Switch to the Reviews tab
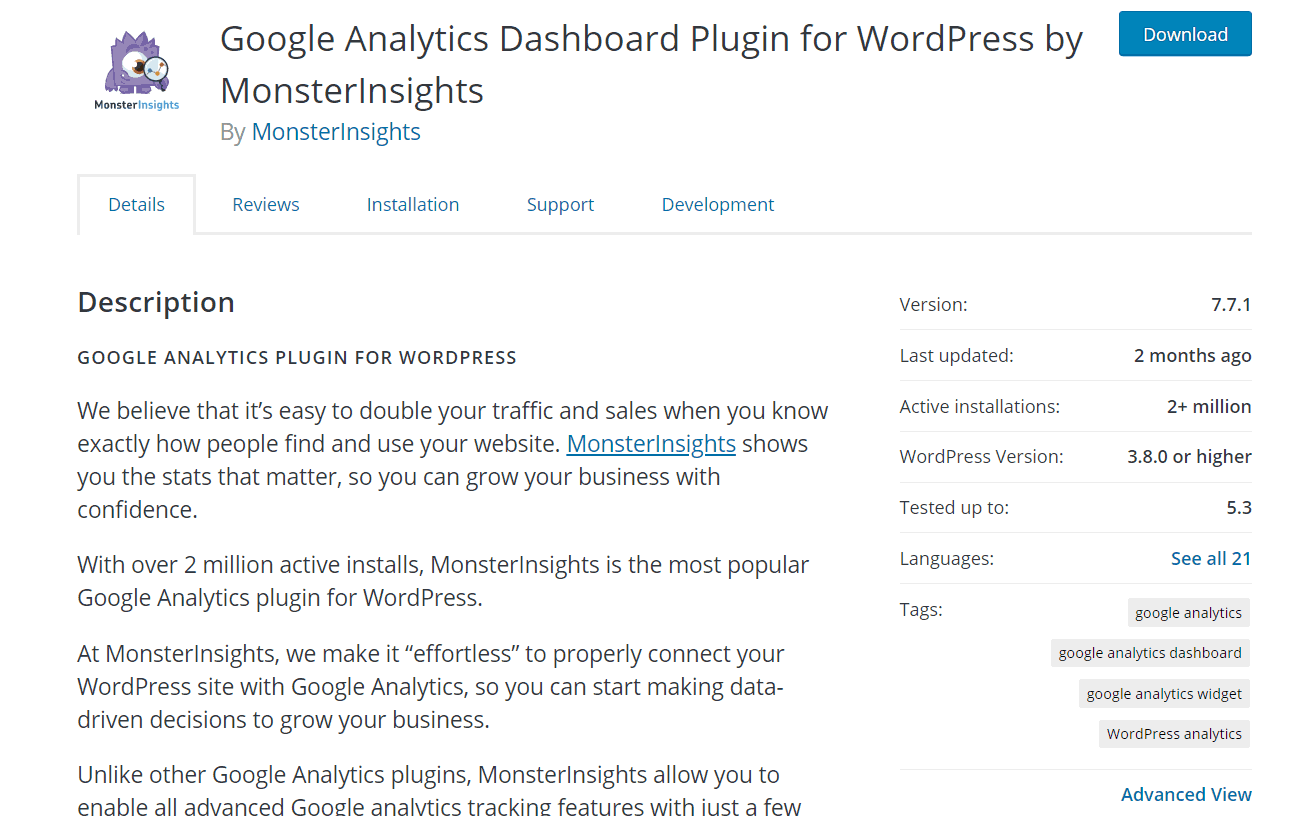 coord(266,204)
